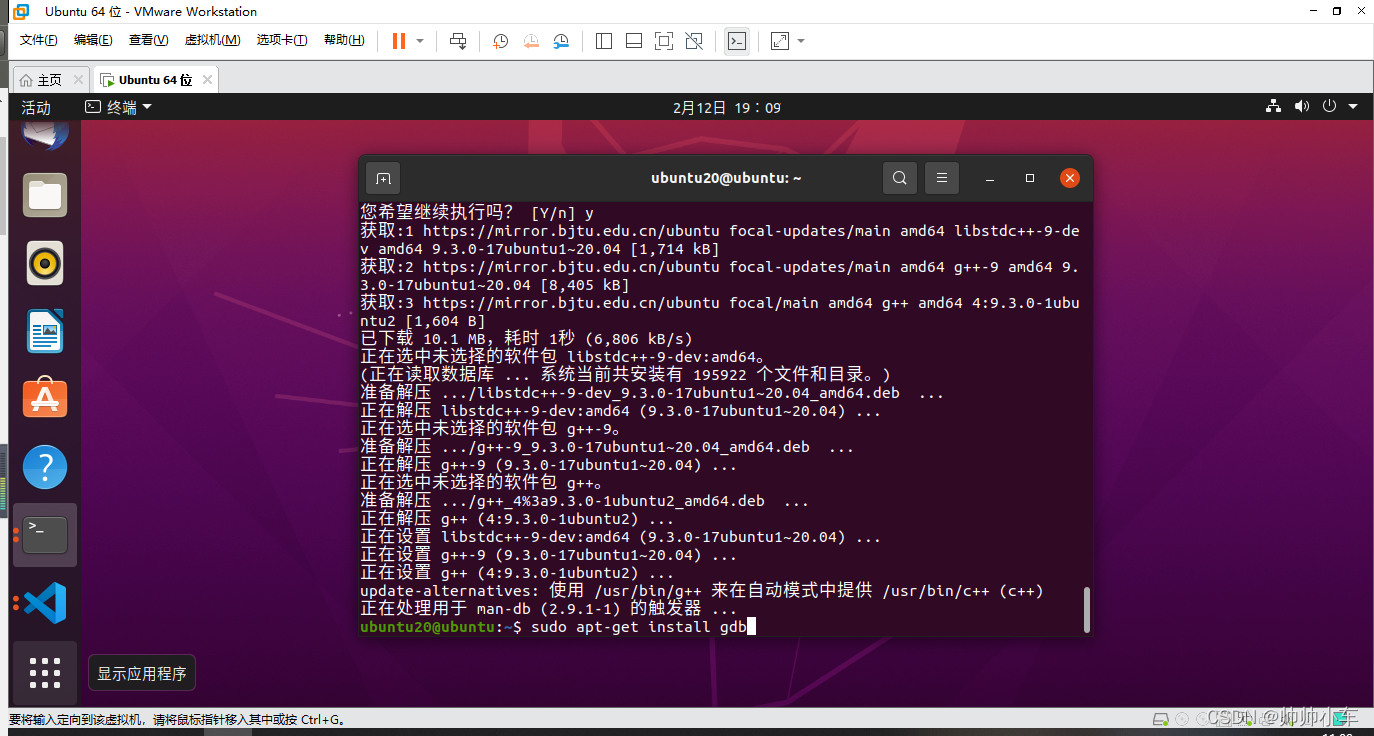Revert to the previous snapshot icon
Screen dimensions: 1374x736
[531, 41]
